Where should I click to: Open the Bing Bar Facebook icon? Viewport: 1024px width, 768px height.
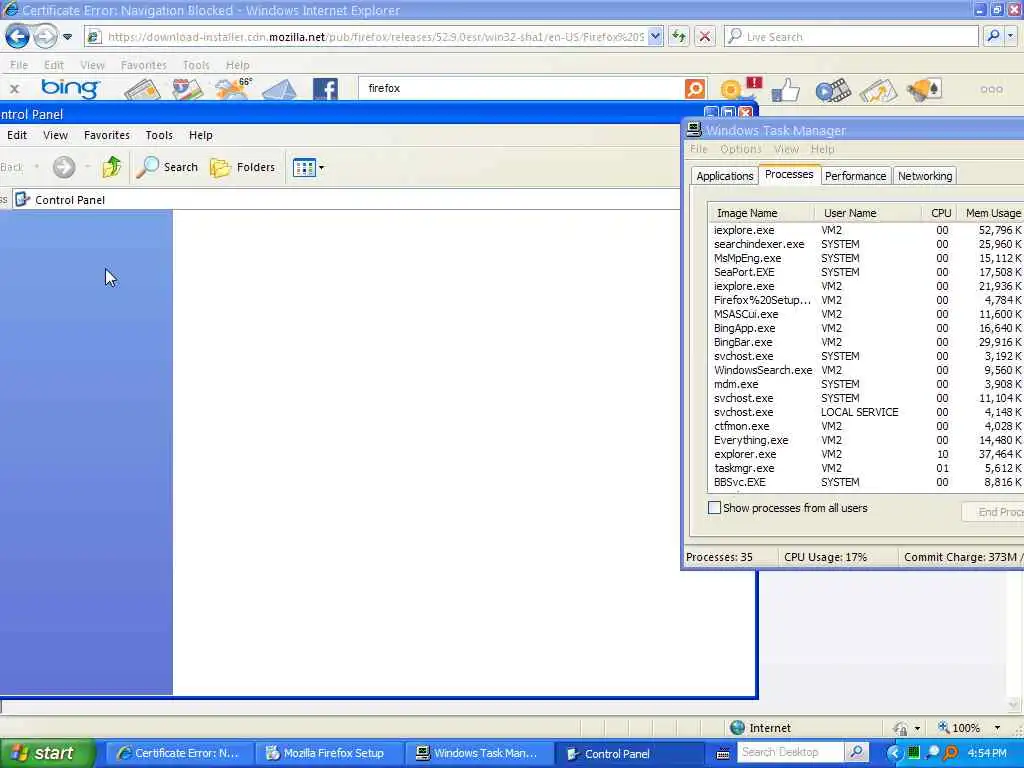(x=325, y=89)
